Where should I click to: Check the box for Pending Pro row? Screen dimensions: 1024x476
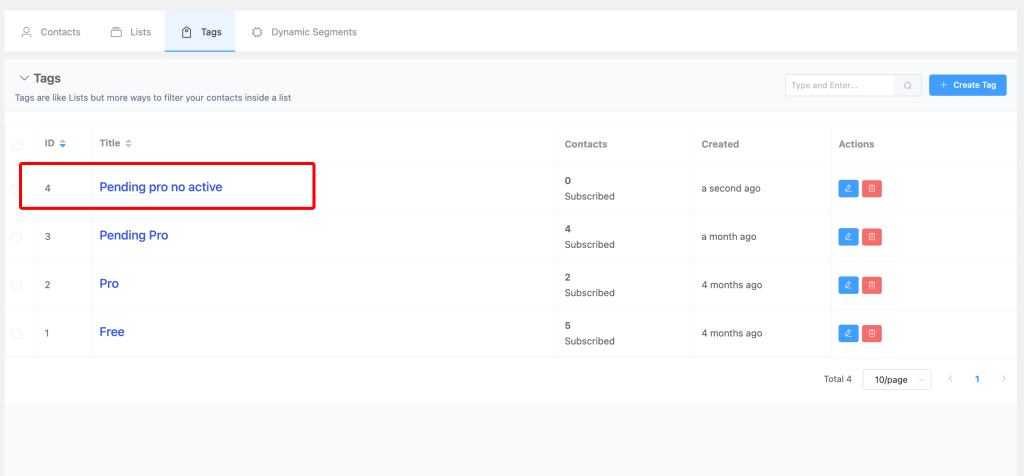coord(16,237)
